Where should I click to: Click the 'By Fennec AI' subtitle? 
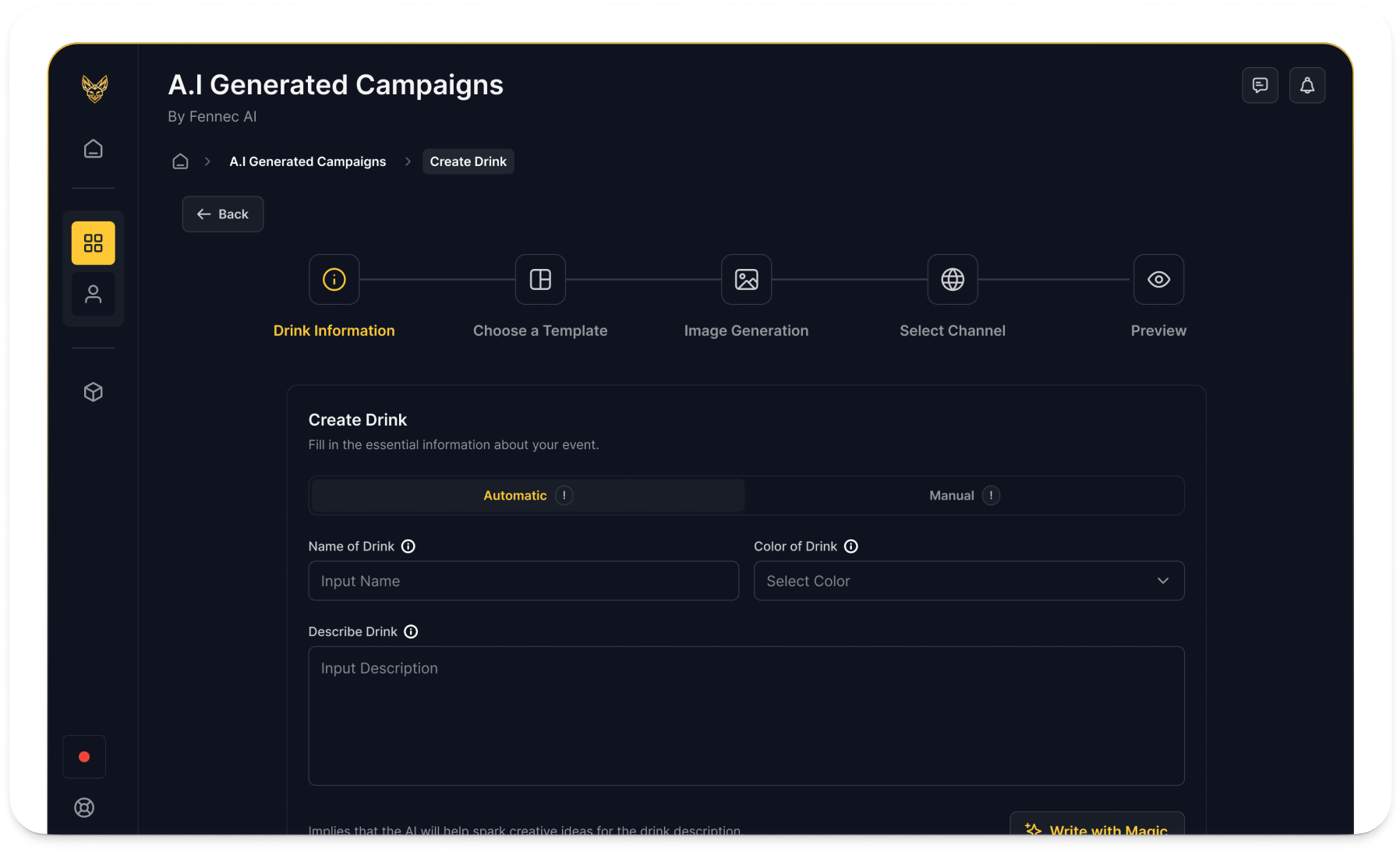pyautogui.click(x=212, y=116)
